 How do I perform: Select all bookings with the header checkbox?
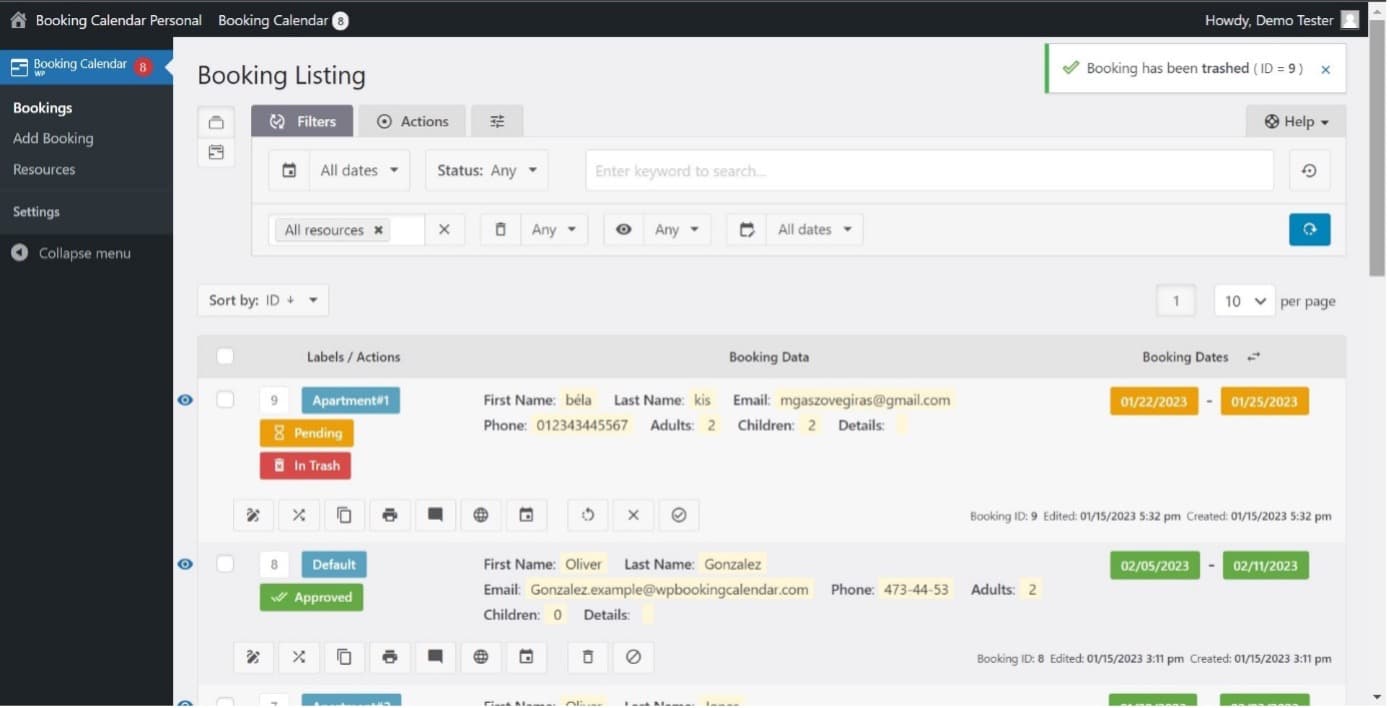click(x=225, y=356)
